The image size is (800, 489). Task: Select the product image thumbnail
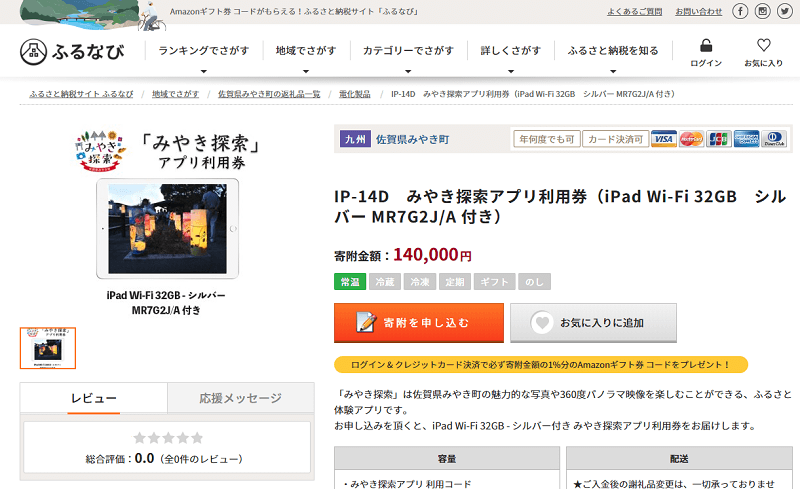48,348
